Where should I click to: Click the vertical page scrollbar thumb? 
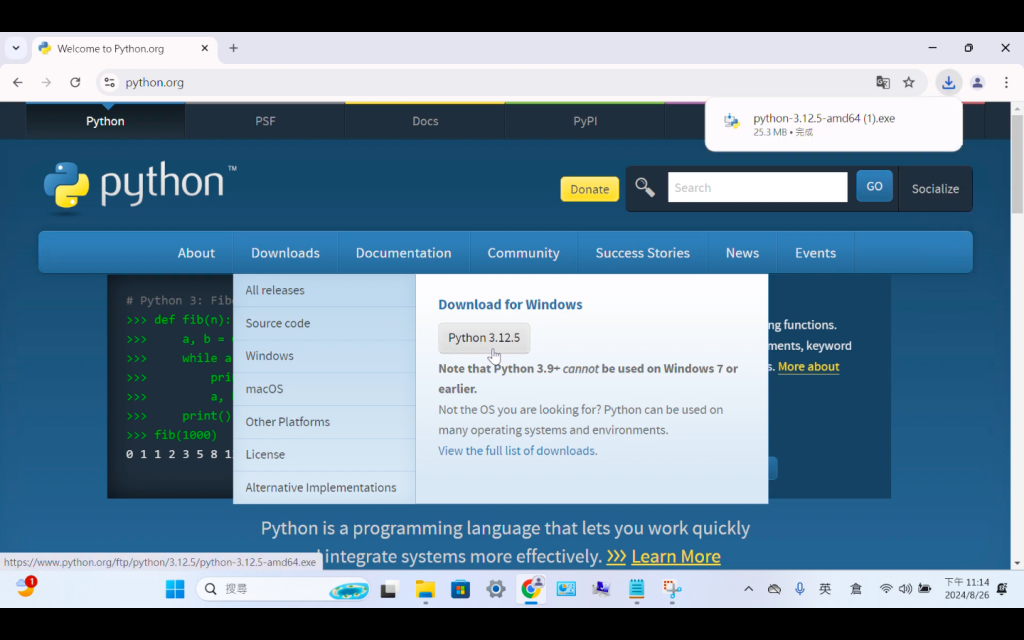[x=1017, y=163]
